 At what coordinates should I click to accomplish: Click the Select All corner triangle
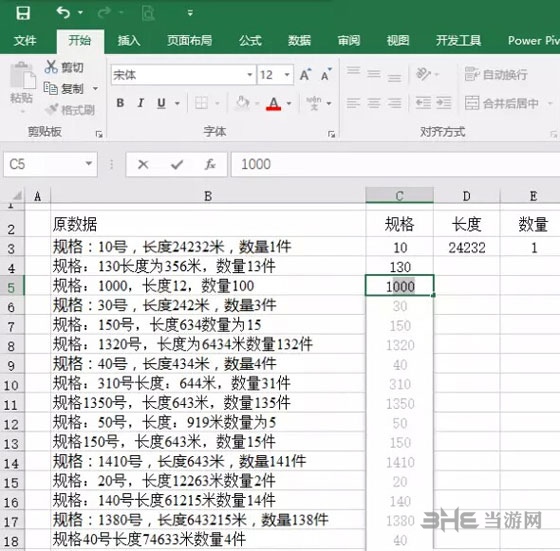click(16, 196)
